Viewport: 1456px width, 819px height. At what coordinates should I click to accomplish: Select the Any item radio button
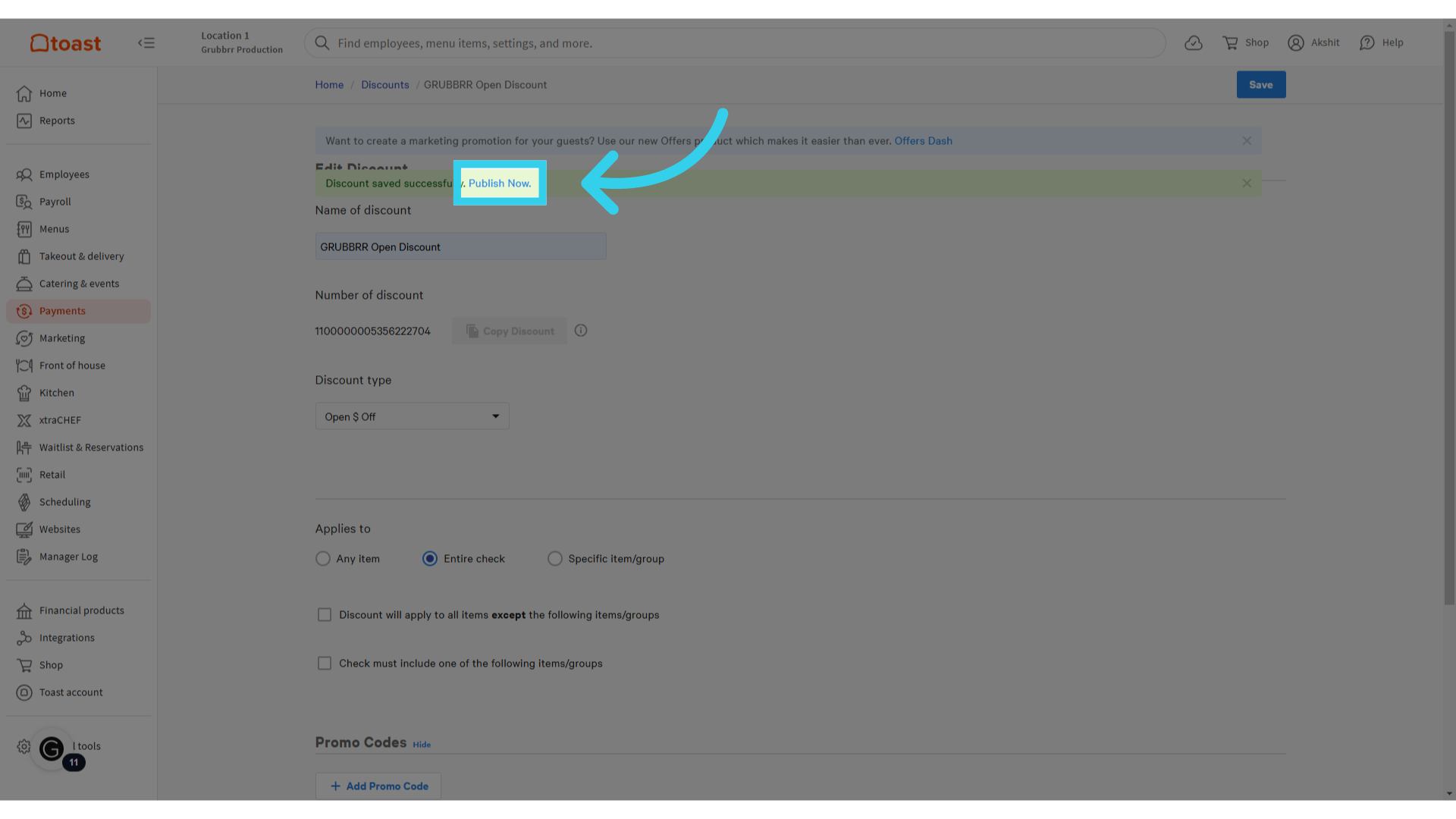323,559
